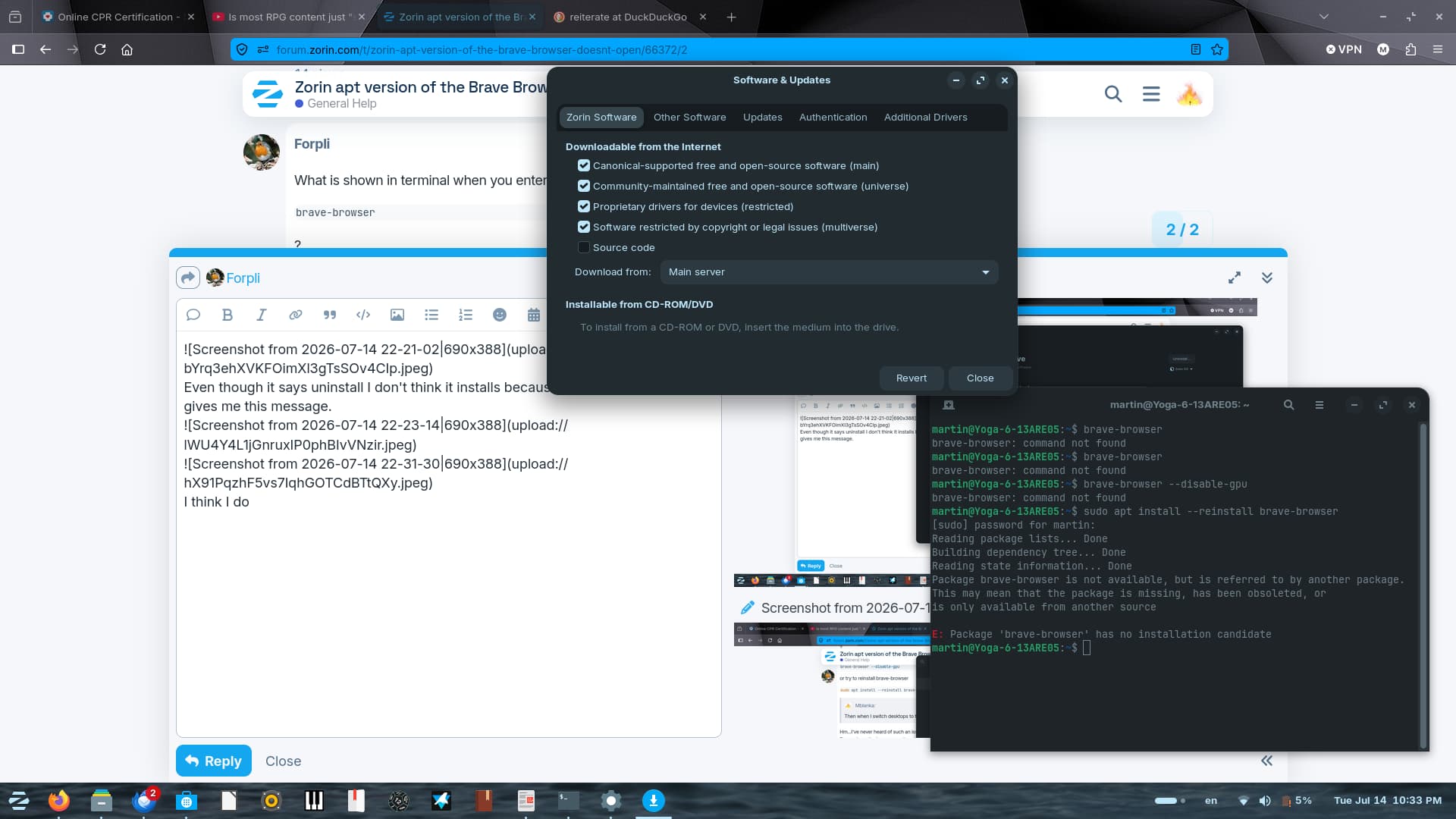1456x819 pixels.
Task: Open a new terminal tab with header icon
Action: coord(948,405)
